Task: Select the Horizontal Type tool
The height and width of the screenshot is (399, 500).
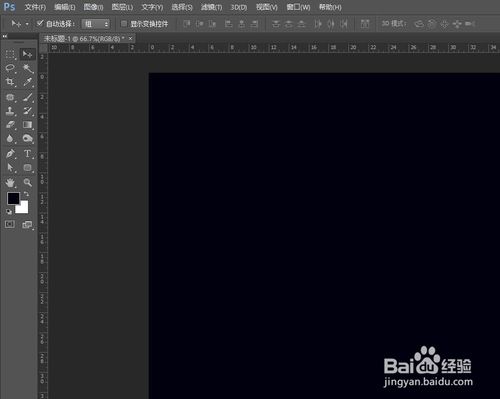Action: coord(28,154)
